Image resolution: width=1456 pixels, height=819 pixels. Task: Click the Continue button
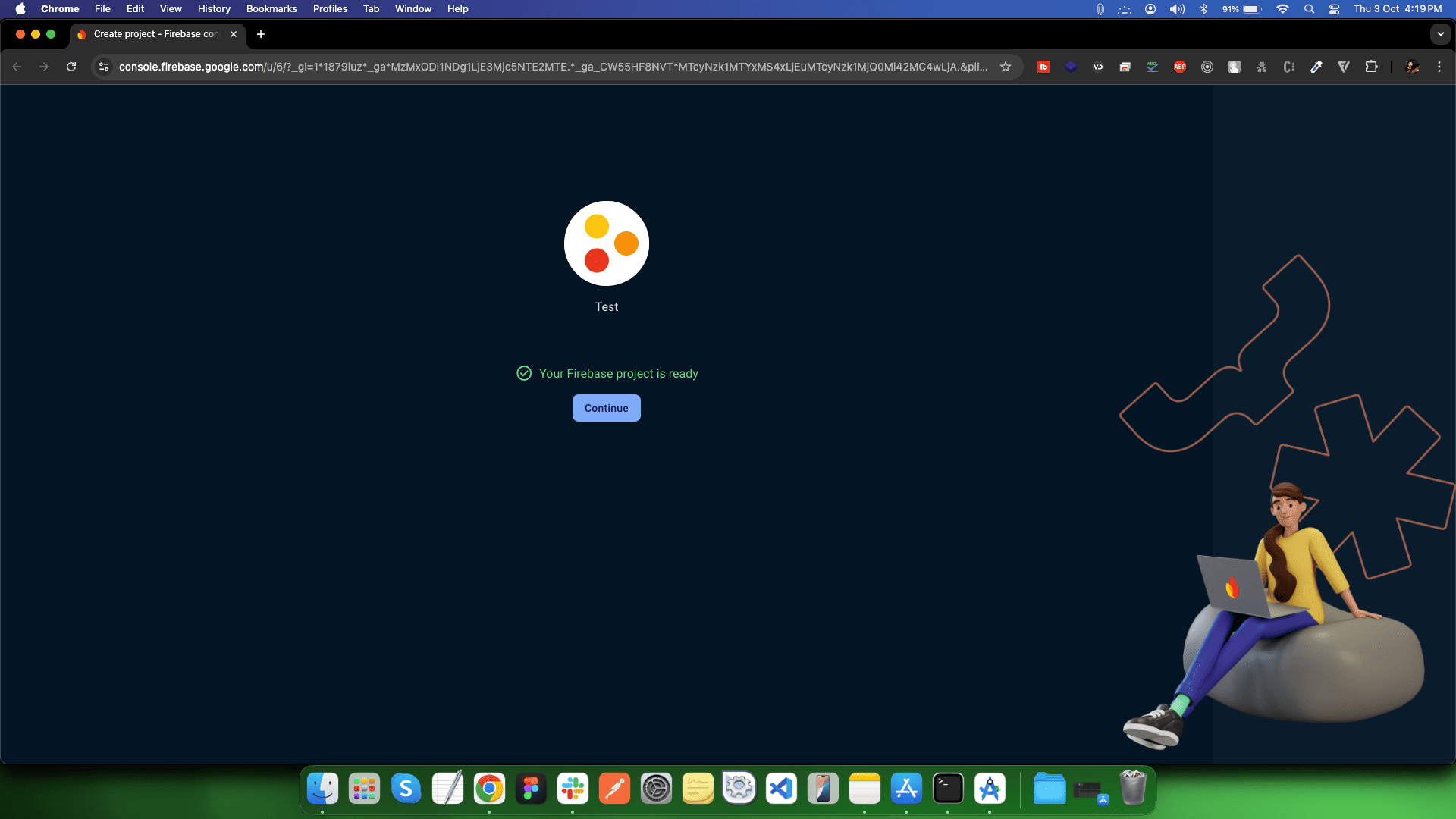[x=606, y=408]
